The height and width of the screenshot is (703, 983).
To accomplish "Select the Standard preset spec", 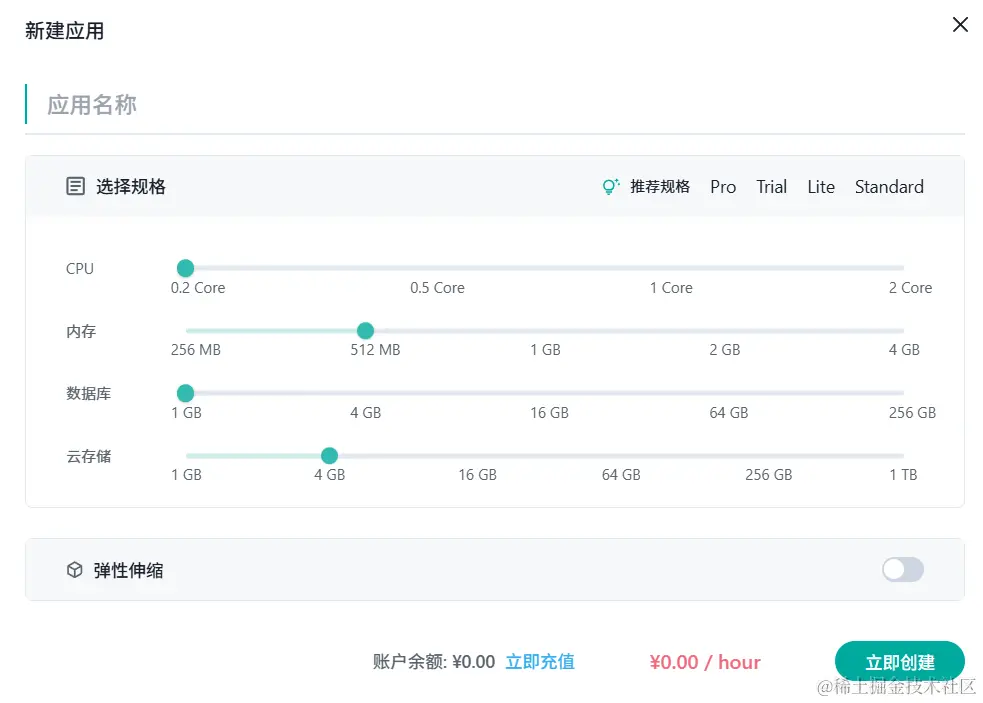I will 889,187.
